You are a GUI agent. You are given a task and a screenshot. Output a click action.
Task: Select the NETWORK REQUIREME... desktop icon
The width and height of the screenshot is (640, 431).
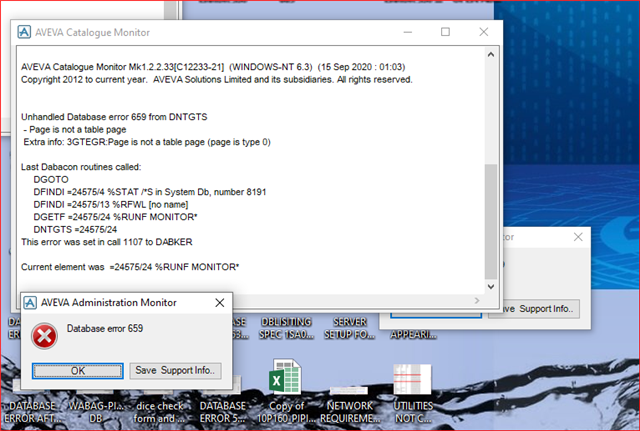[350, 404]
